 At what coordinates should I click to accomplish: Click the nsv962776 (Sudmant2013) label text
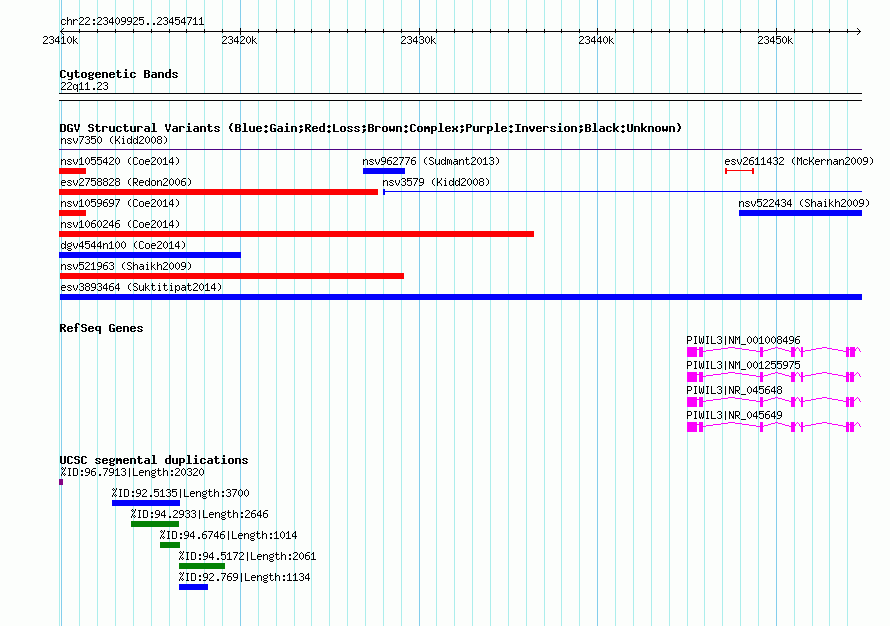click(x=431, y=161)
